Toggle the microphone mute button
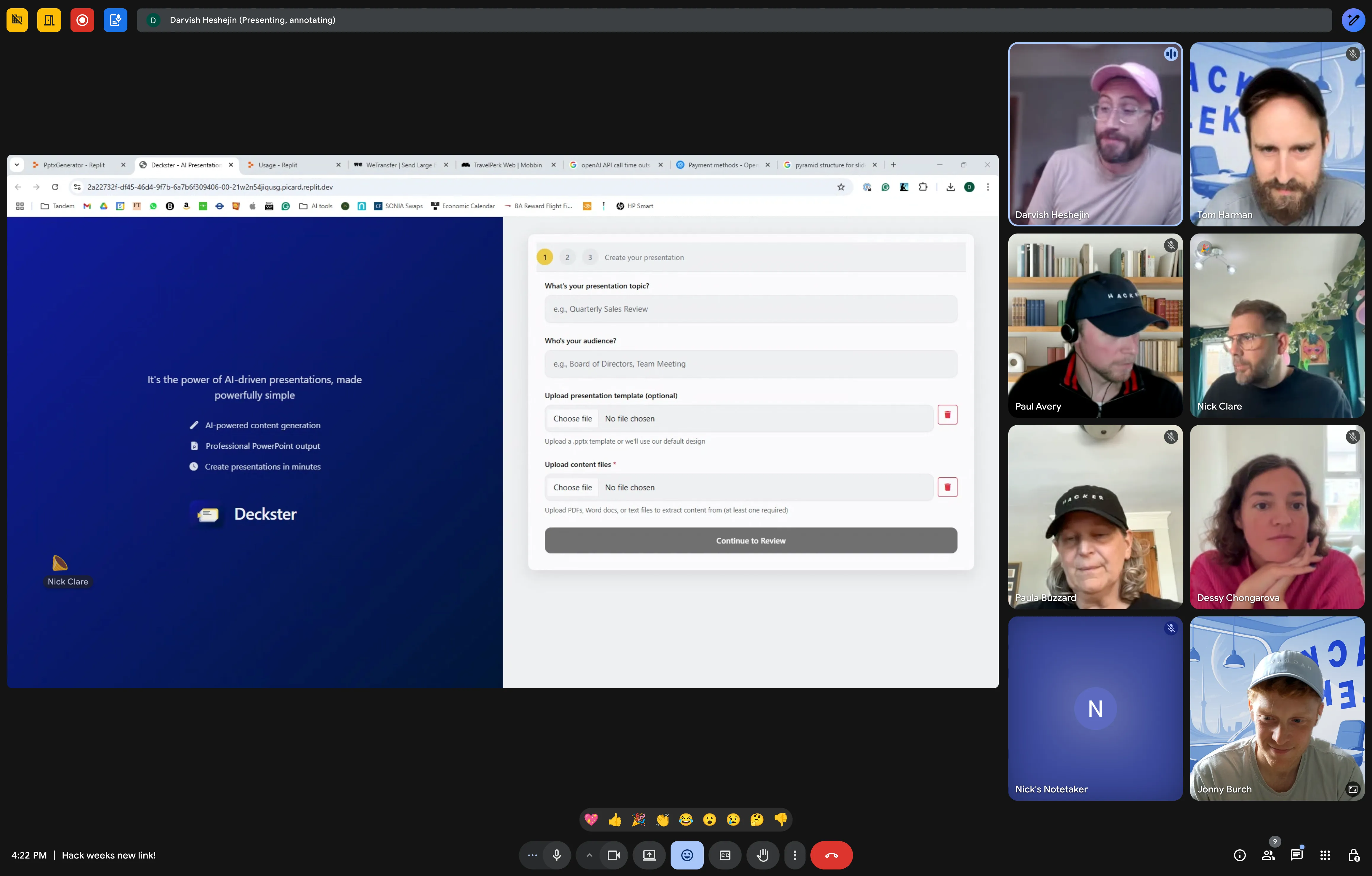 pyautogui.click(x=557, y=855)
